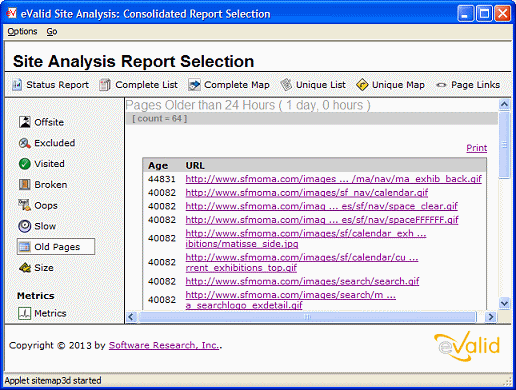
Task: Select the Visited report label
Action: pos(49,164)
